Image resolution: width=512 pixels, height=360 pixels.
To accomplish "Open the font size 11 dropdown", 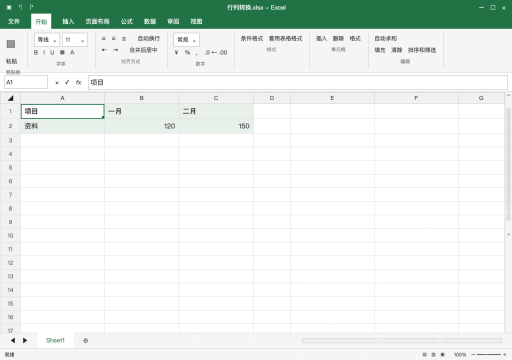I will coord(75,40).
